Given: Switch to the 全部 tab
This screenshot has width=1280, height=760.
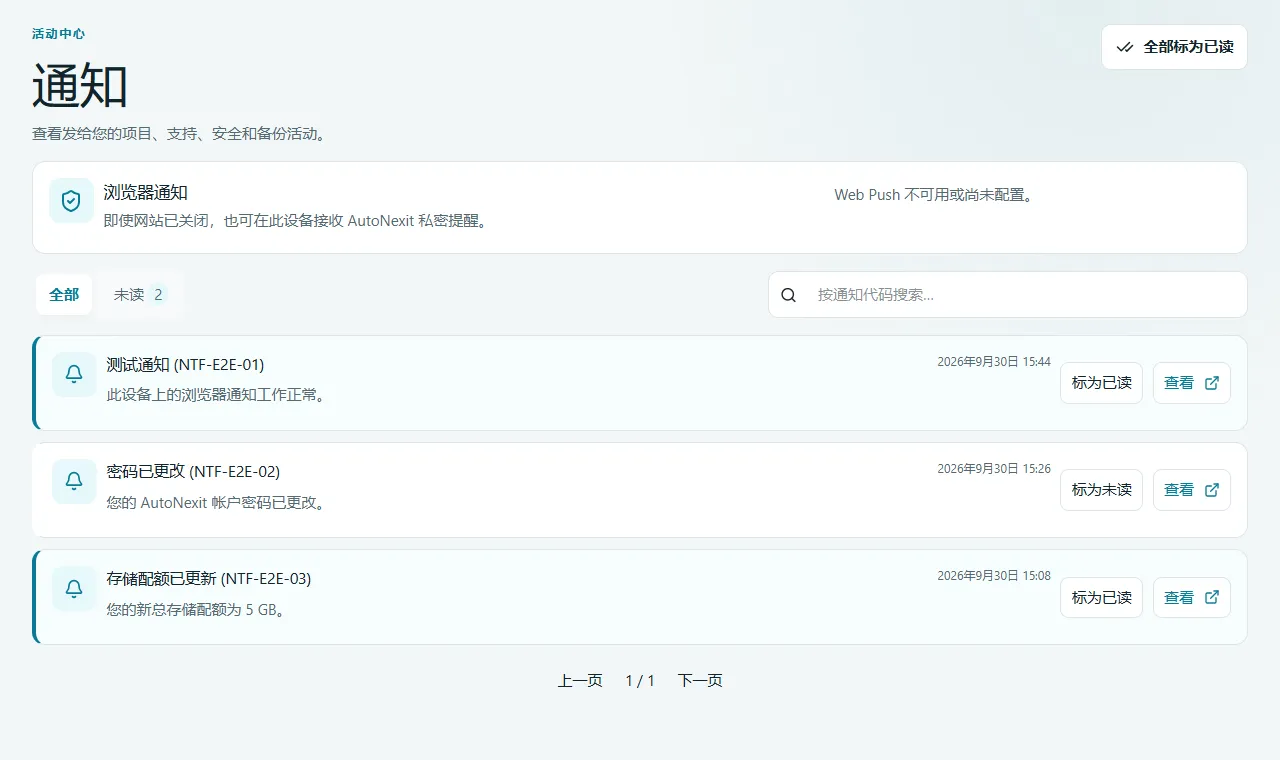Looking at the screenshot, I should pos(64,295).
